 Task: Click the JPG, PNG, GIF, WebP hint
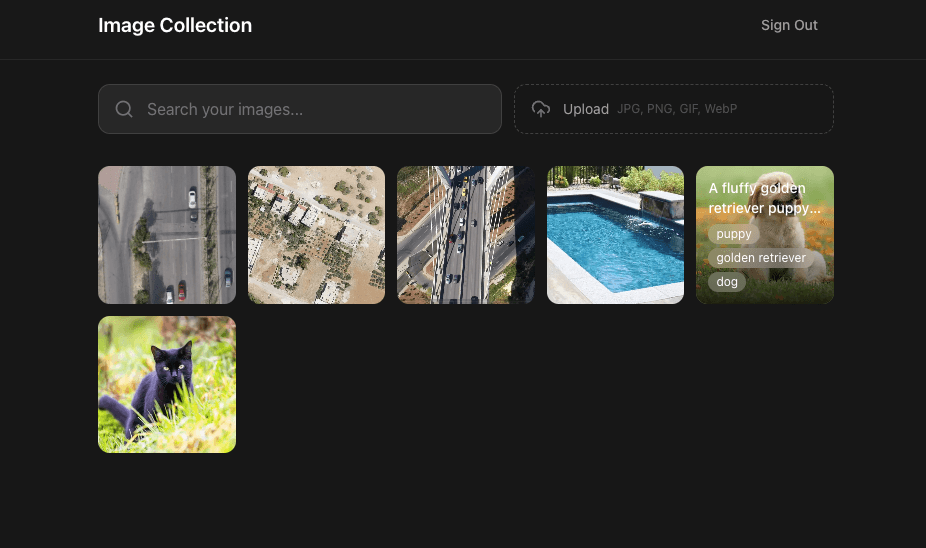click(677, 109)
